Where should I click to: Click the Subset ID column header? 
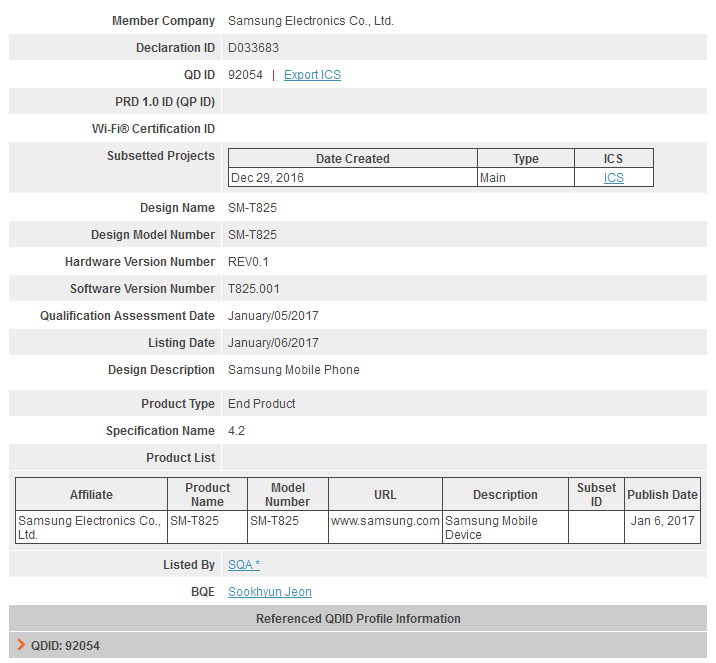(x=596, y=495)
